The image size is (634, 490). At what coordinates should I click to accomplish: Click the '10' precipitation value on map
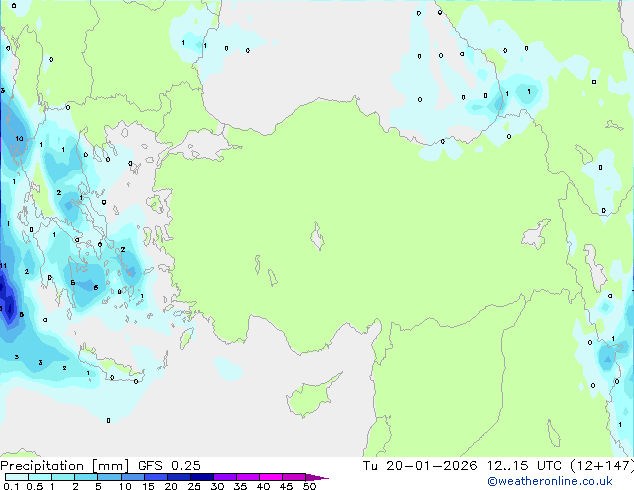(x=19, y=139)
